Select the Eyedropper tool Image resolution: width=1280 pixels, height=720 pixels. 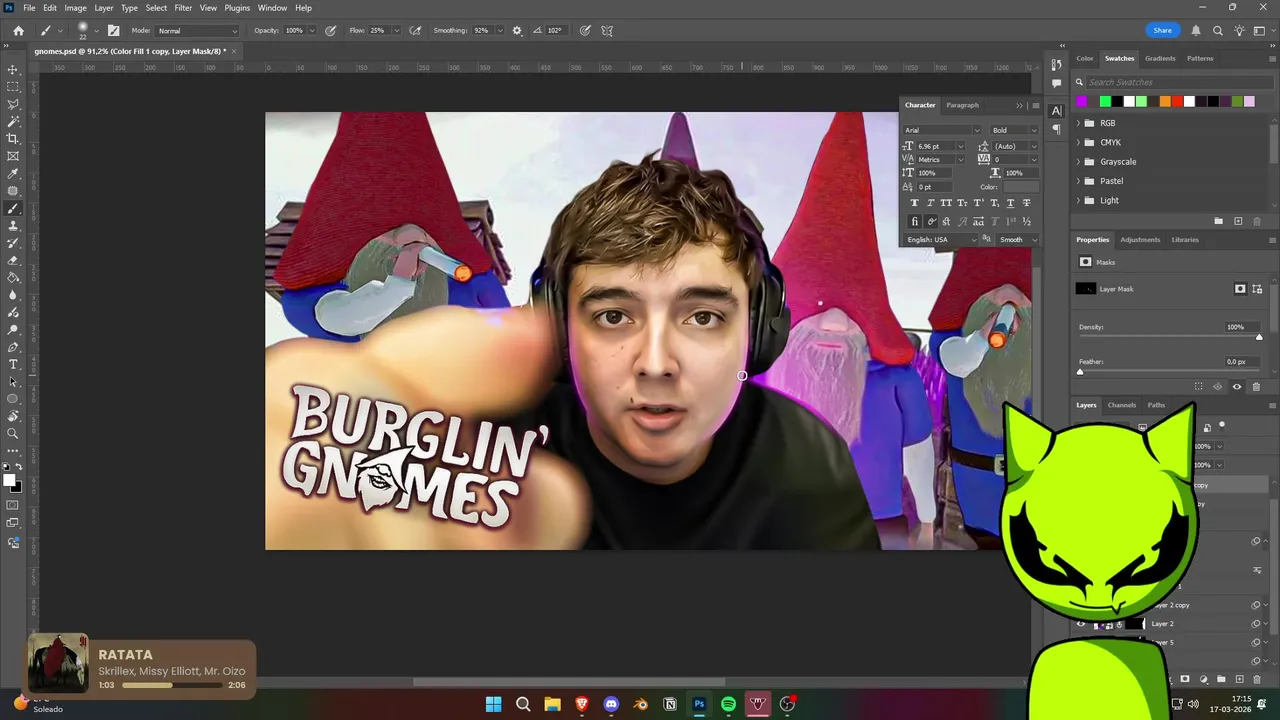13,174
